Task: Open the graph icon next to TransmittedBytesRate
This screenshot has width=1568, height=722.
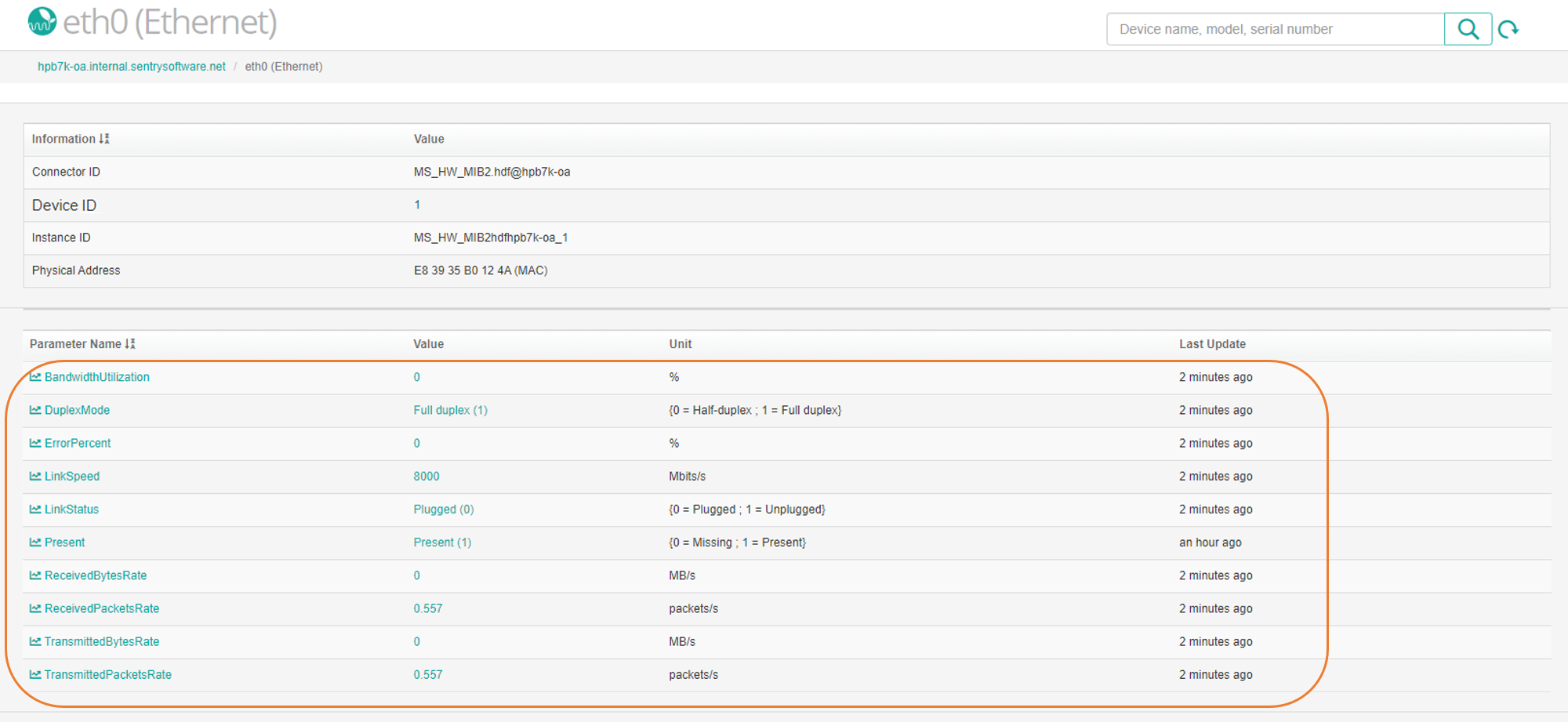Action: click(x=34, y=641)
